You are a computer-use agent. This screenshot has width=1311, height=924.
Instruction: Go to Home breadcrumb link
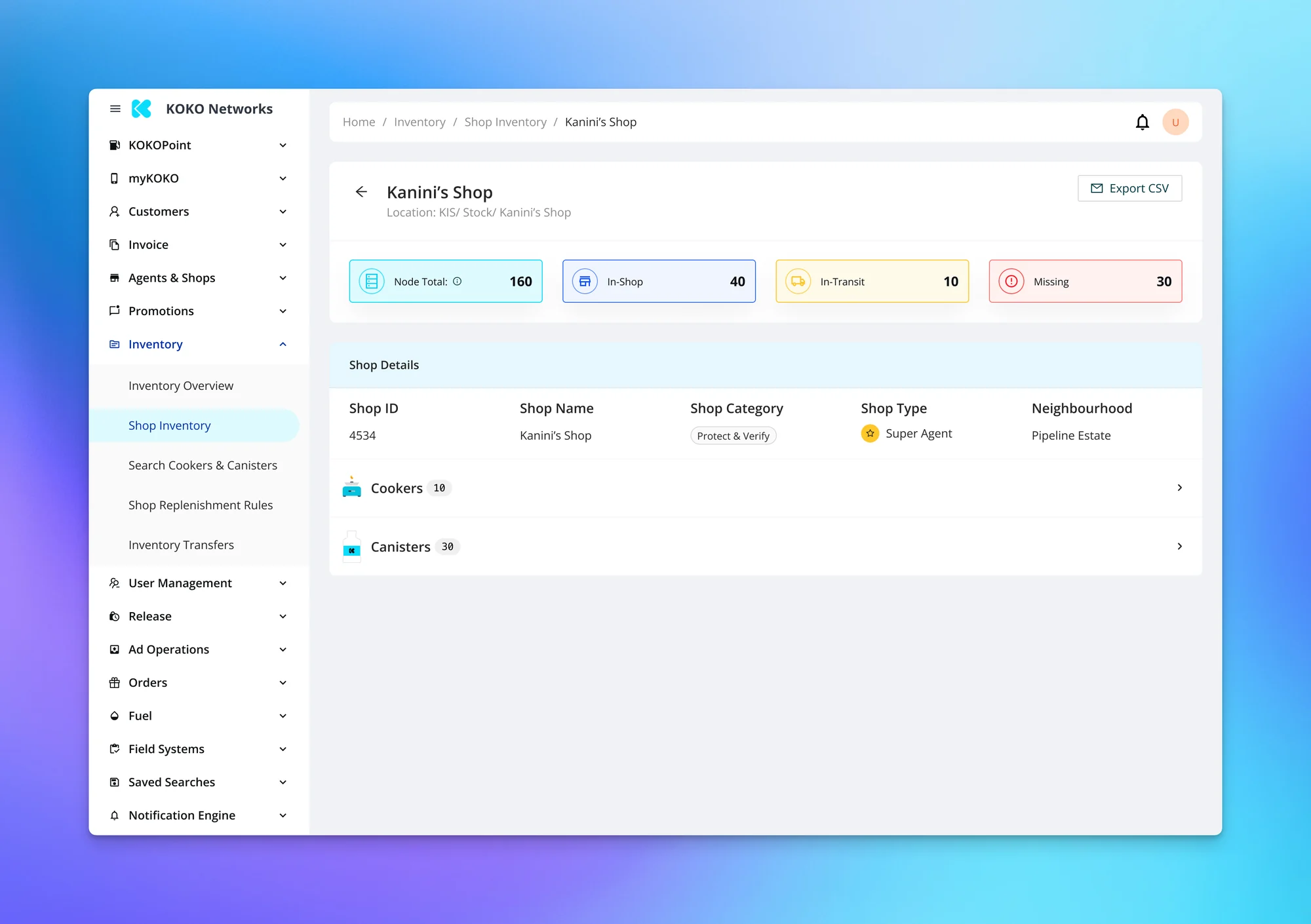(359, 122)
